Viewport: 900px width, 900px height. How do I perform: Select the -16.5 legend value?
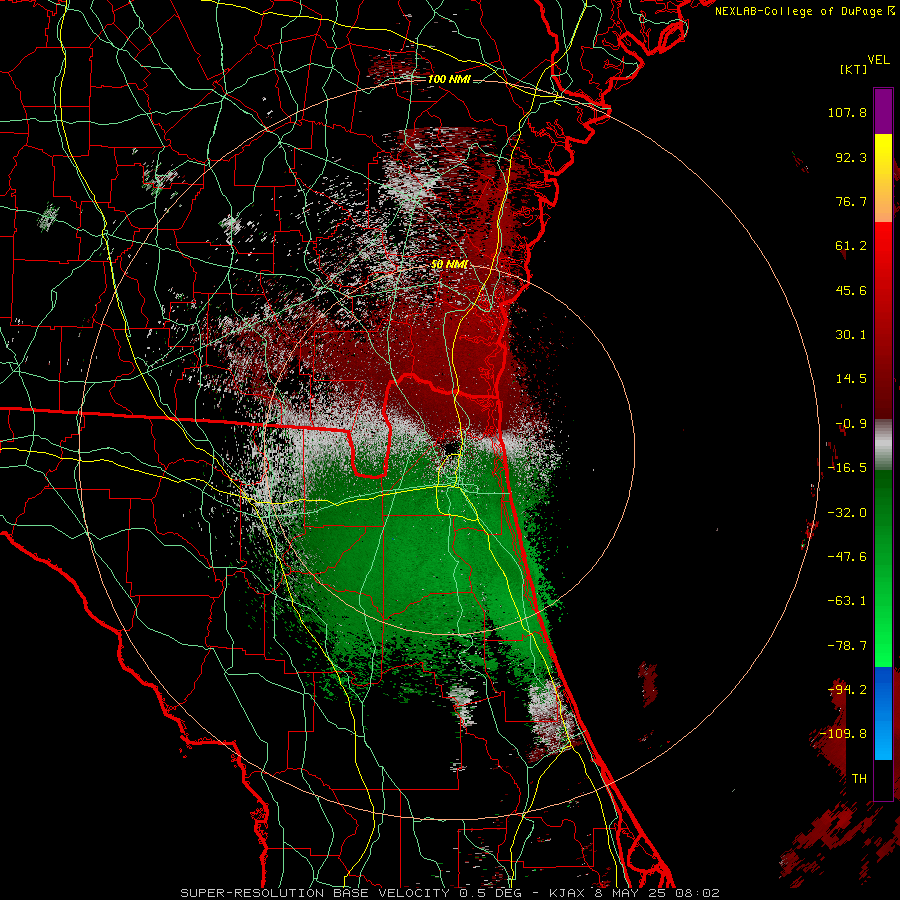(847, 468)
